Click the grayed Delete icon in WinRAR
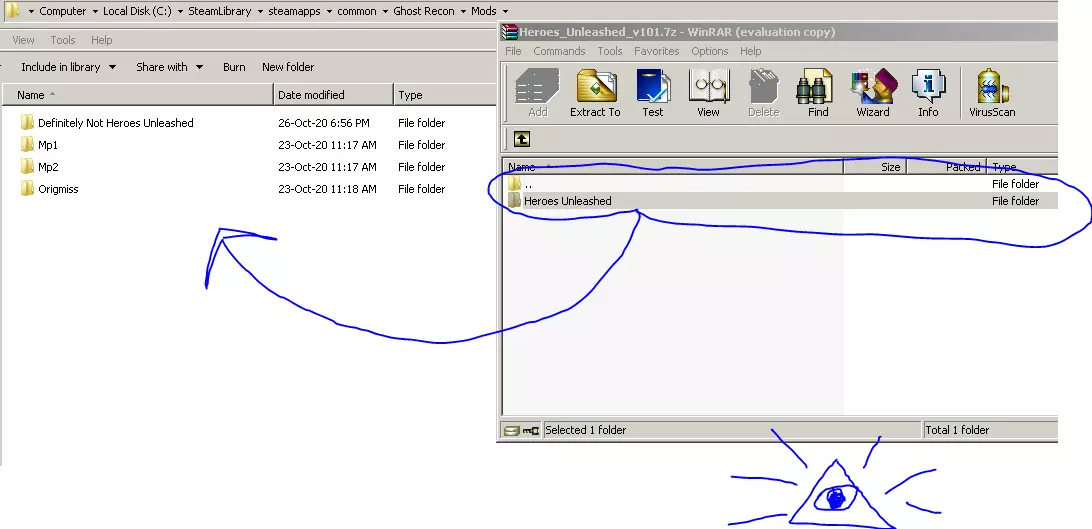This screenshot has width=1092, height=529. pos(763,86)
